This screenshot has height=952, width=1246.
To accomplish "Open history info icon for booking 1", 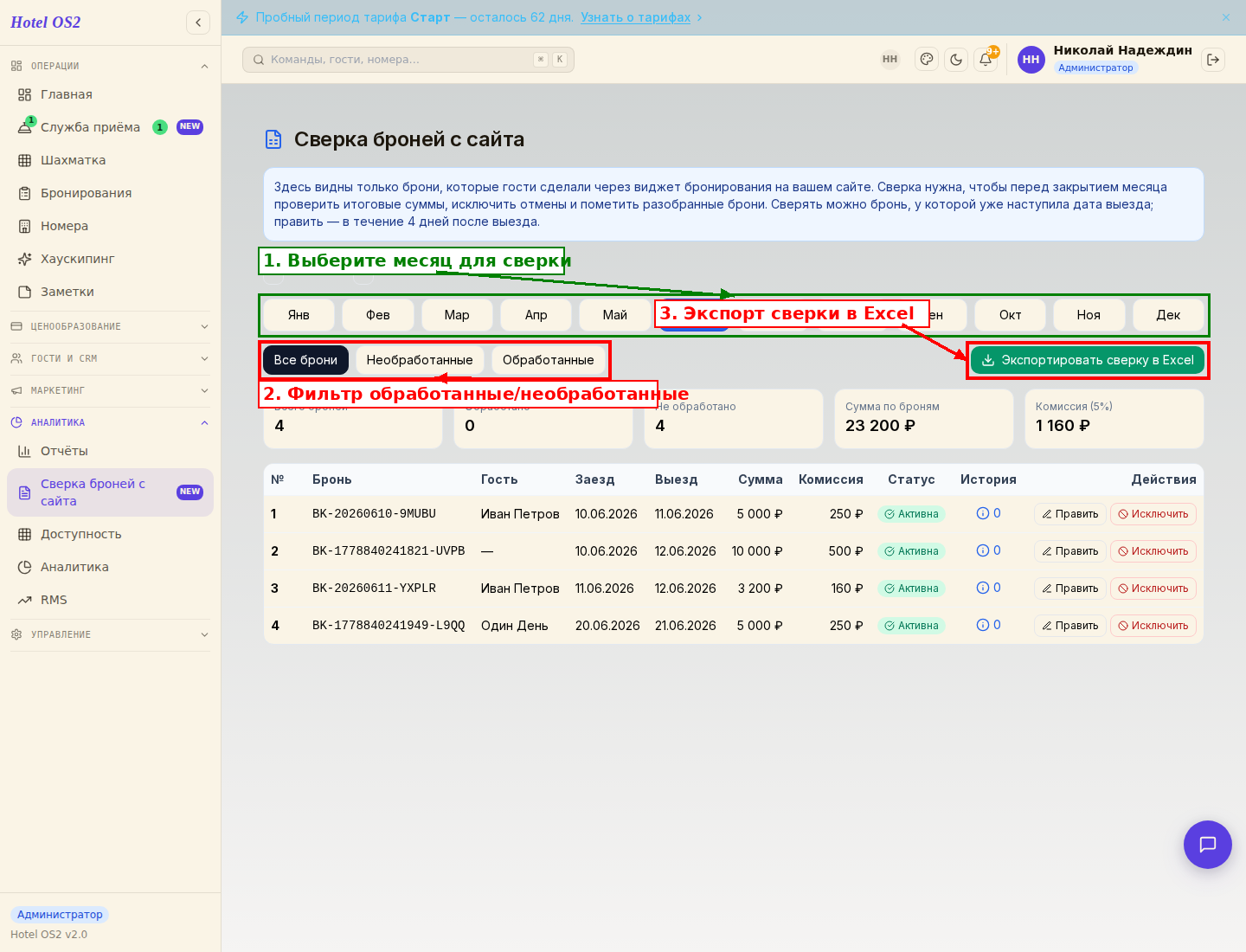I will click(x=983, y=513).
